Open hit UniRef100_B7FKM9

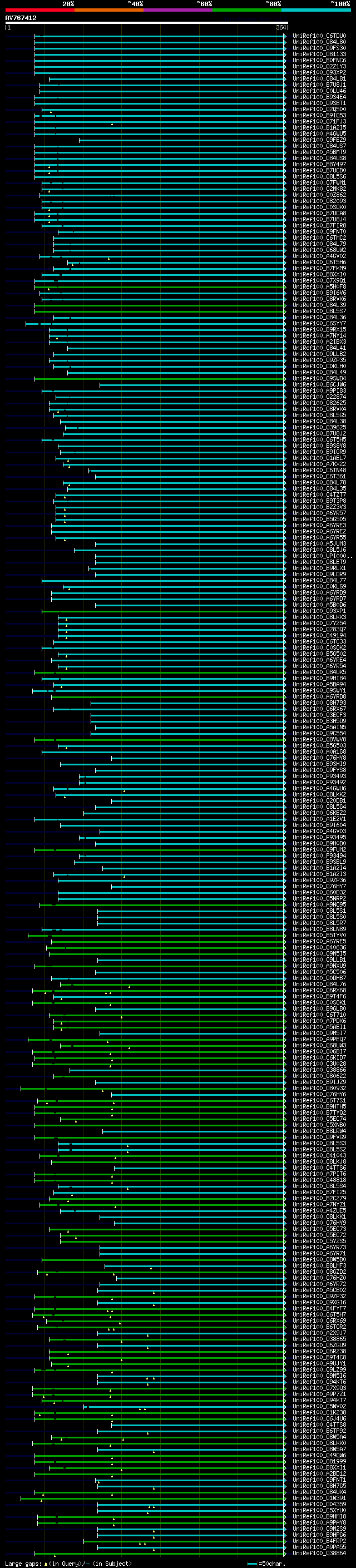[319, 269]
